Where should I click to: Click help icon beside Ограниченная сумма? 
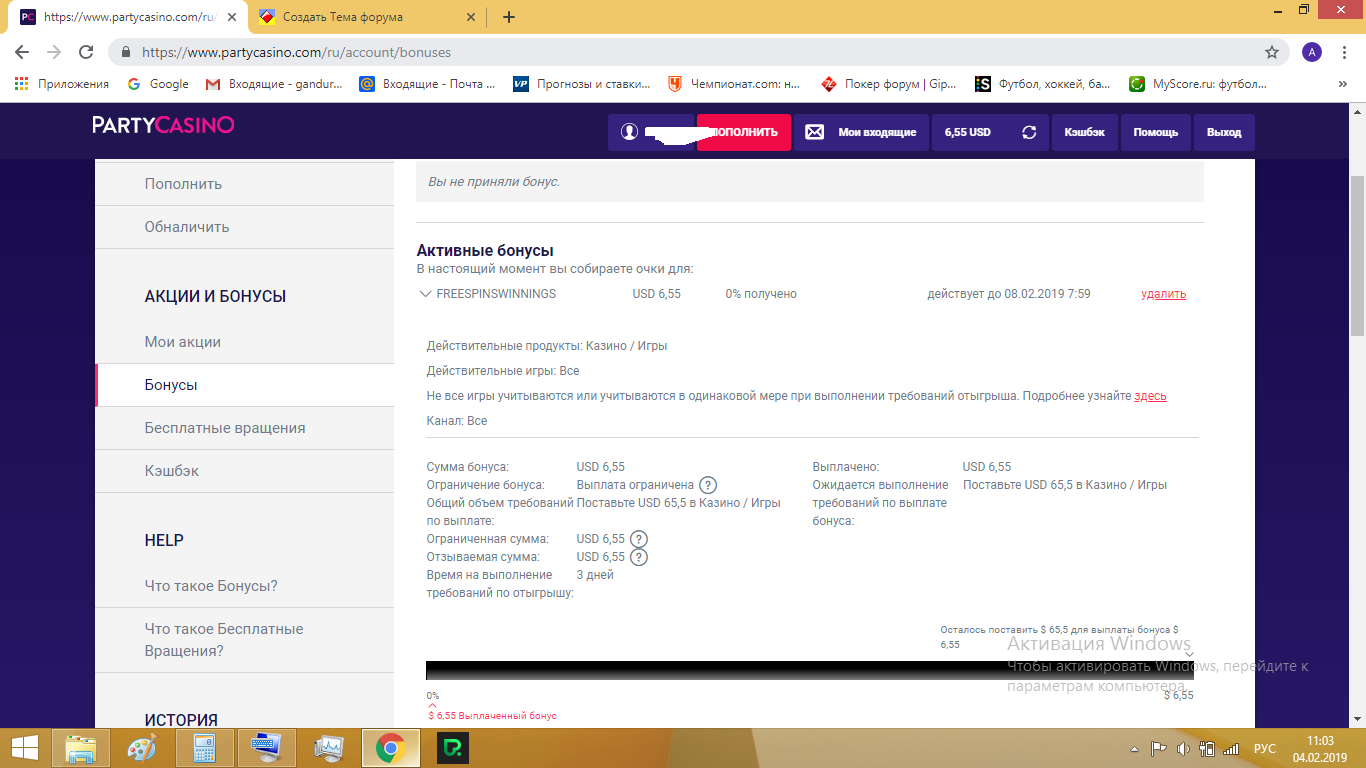(x=639, y=539)
